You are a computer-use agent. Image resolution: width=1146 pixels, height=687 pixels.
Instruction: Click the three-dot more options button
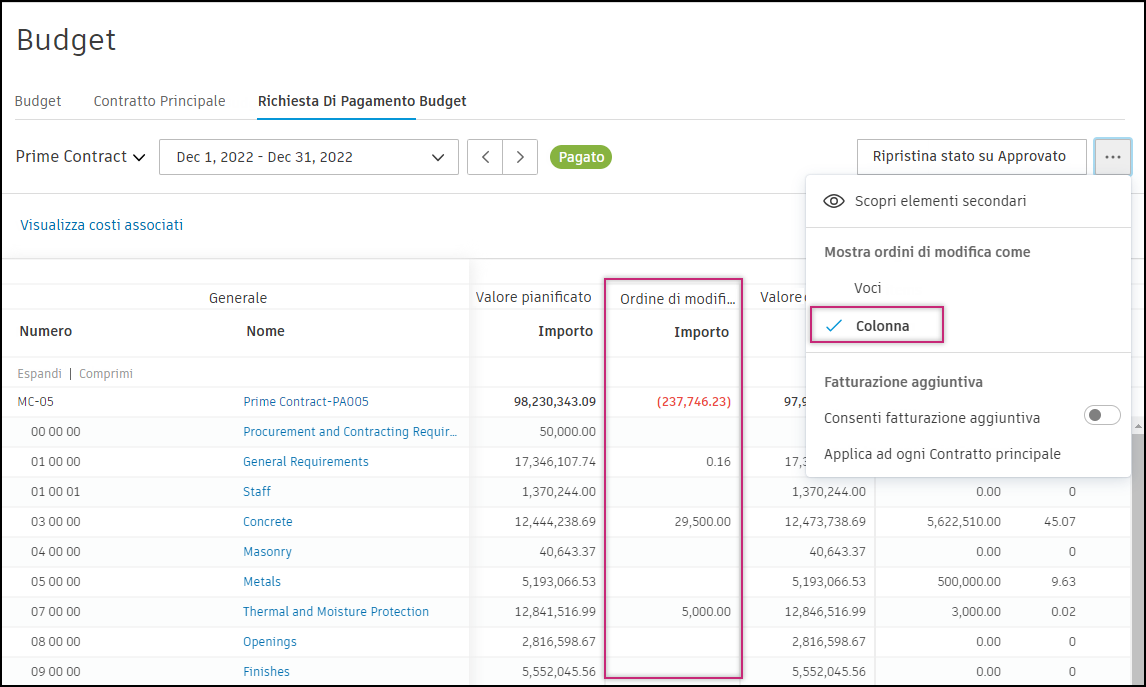(1112, 157)
